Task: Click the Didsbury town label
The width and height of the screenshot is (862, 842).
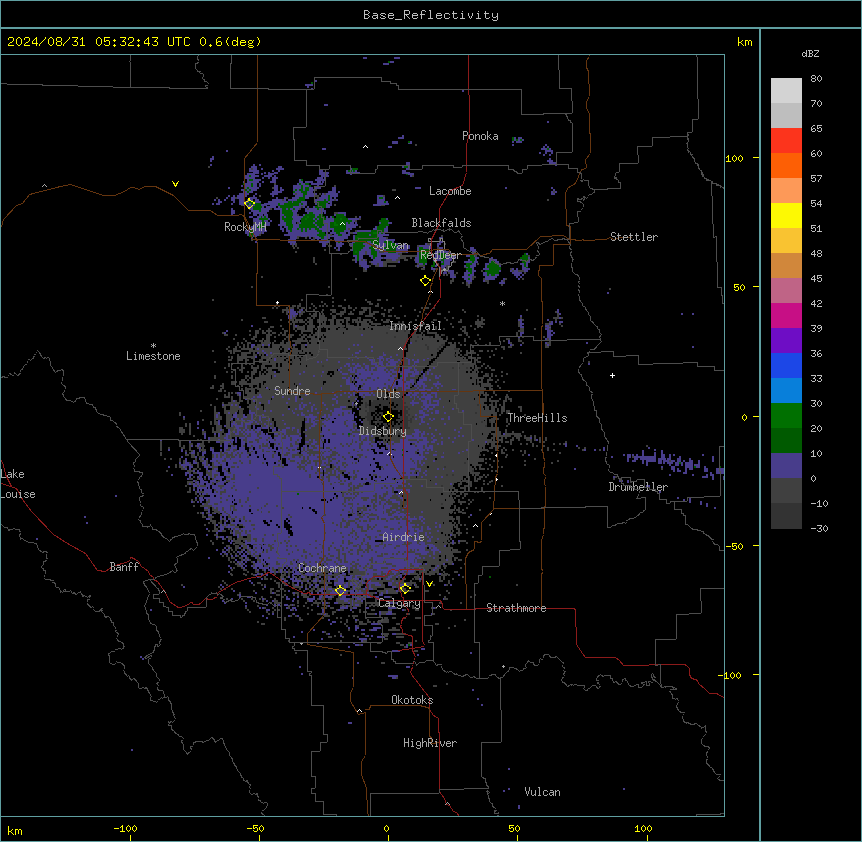Action: point(383,431)
